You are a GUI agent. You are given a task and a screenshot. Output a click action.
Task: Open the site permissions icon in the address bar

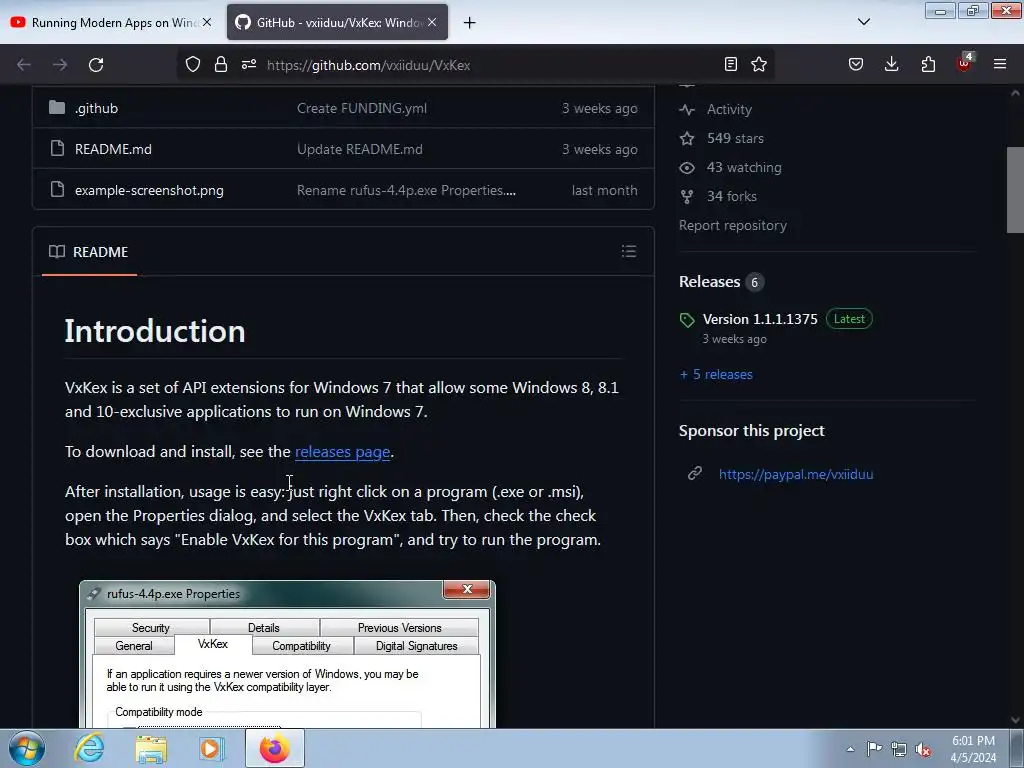[x=249, y=65]
